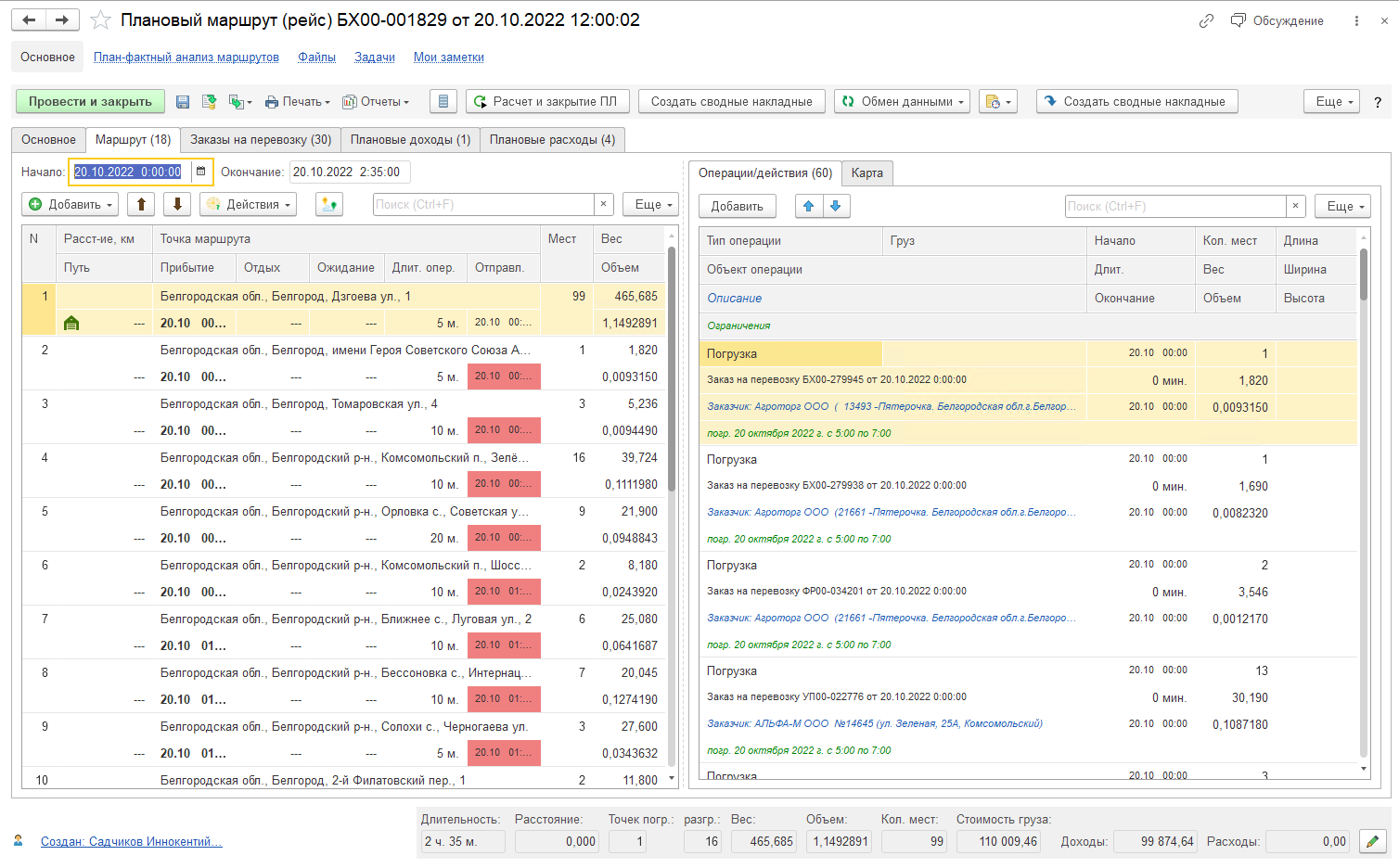Add the document to favorites with the star
1399x868 pixels.
point(101,20)
